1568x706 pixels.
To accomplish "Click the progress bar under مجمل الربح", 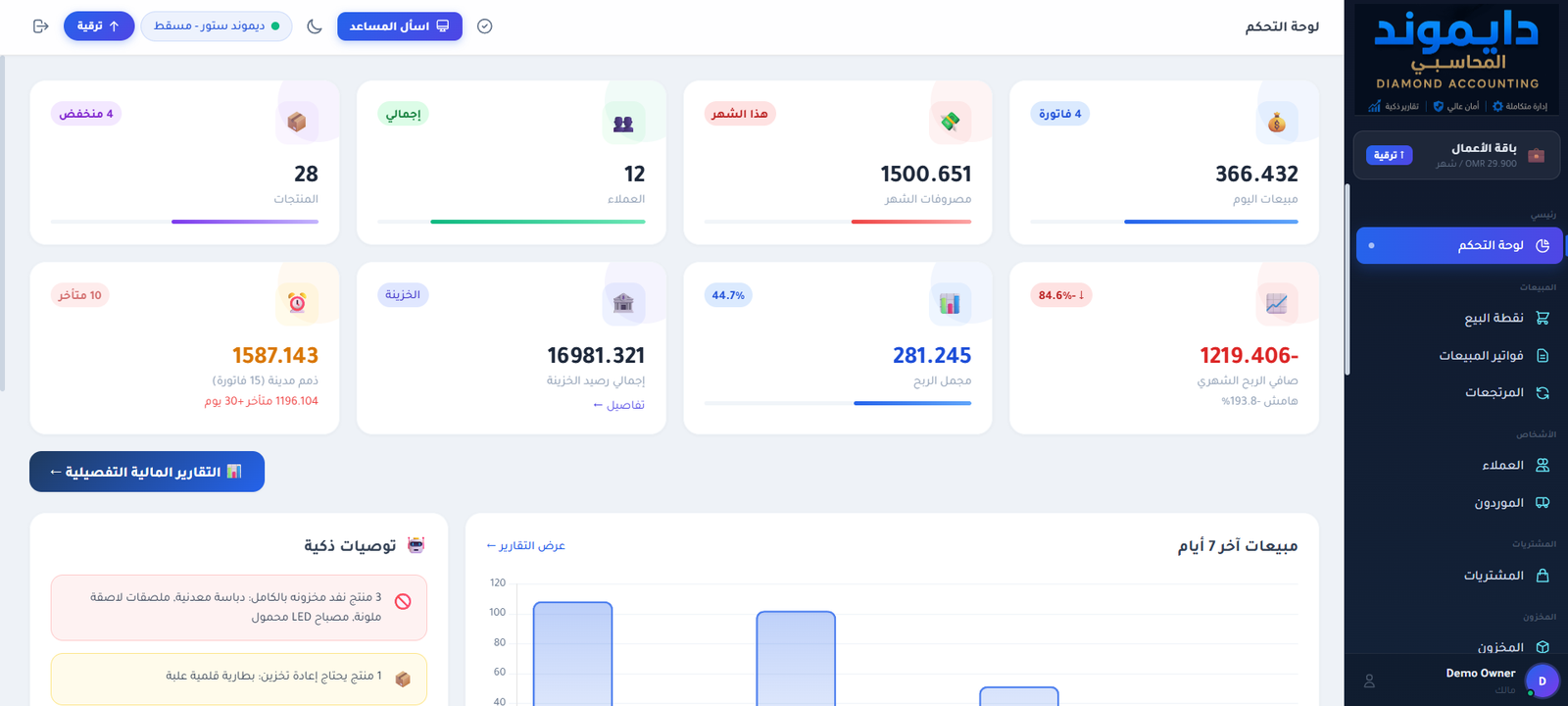I will 838,403.
